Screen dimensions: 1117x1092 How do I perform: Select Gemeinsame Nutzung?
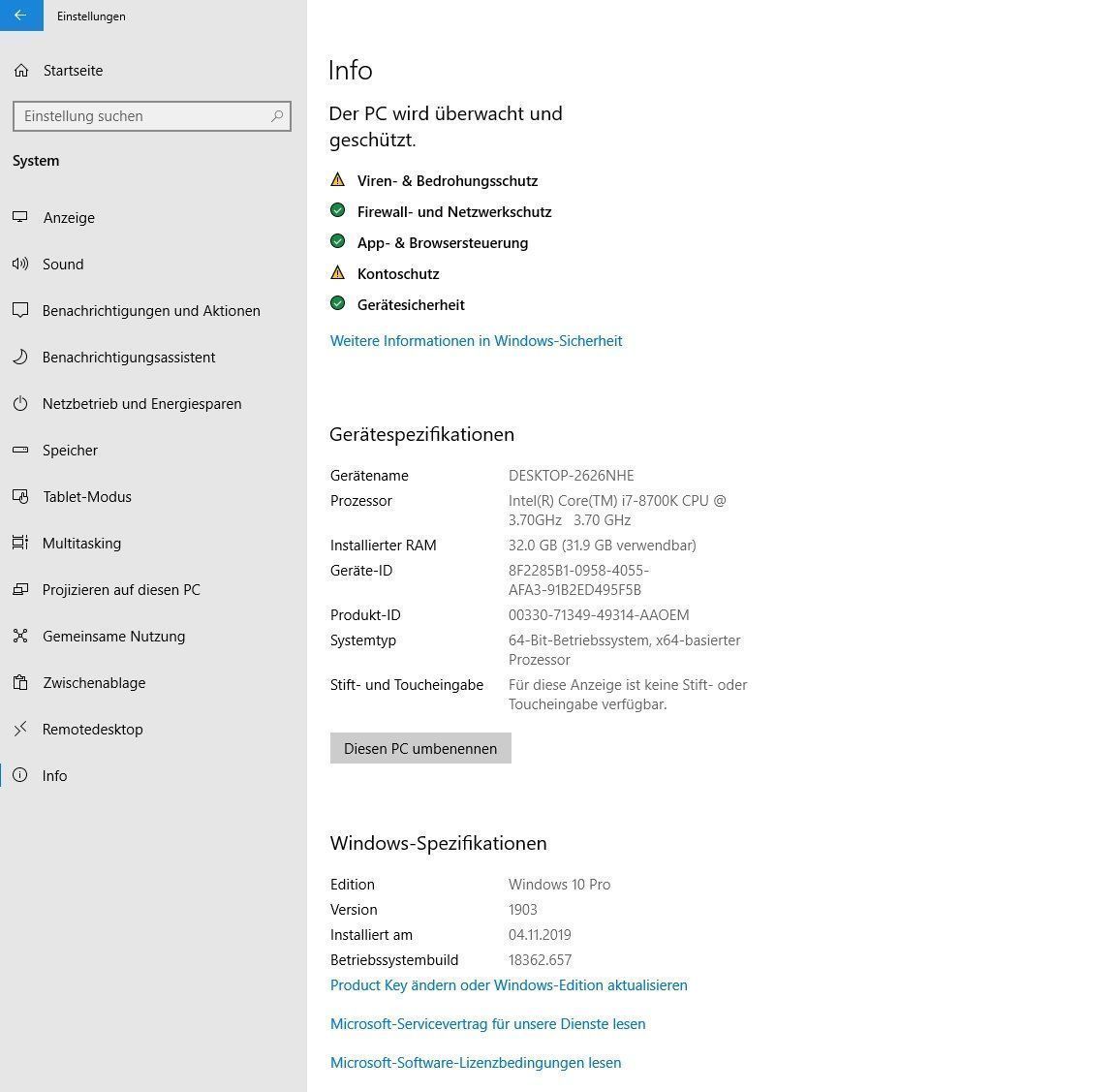click(114, 636)
